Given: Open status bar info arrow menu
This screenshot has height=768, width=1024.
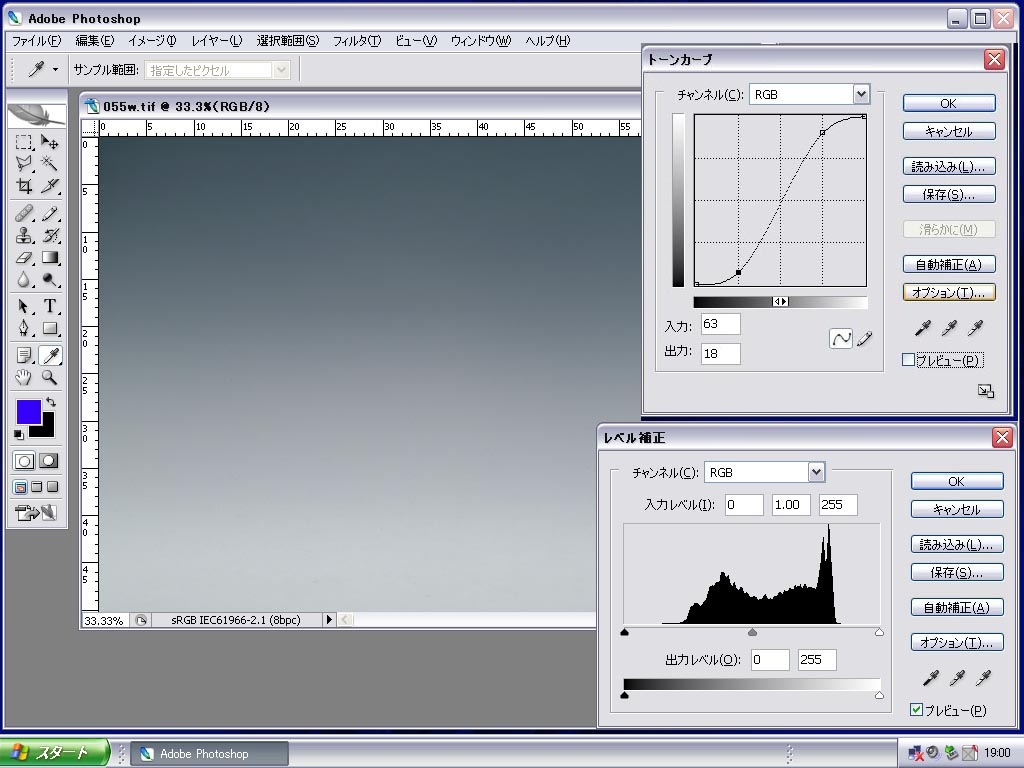Looking at the screenshot, I should point(328,620).
